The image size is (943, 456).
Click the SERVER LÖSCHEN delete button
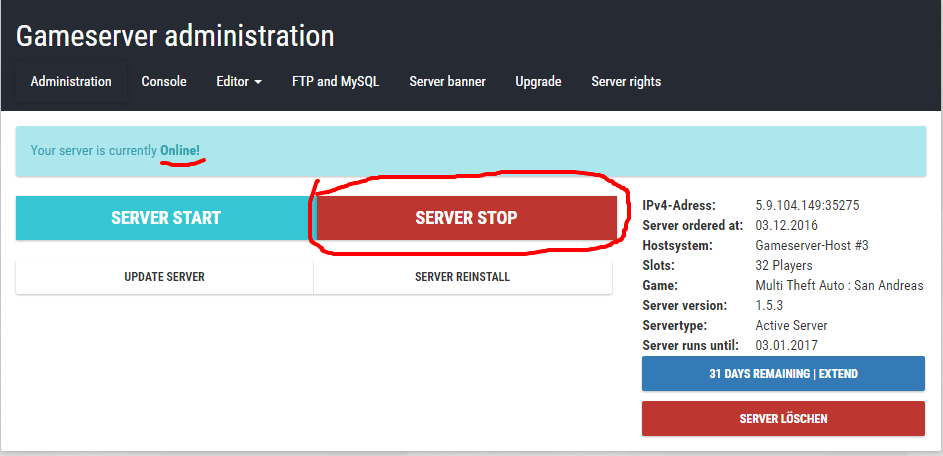(x=783, y=418)
